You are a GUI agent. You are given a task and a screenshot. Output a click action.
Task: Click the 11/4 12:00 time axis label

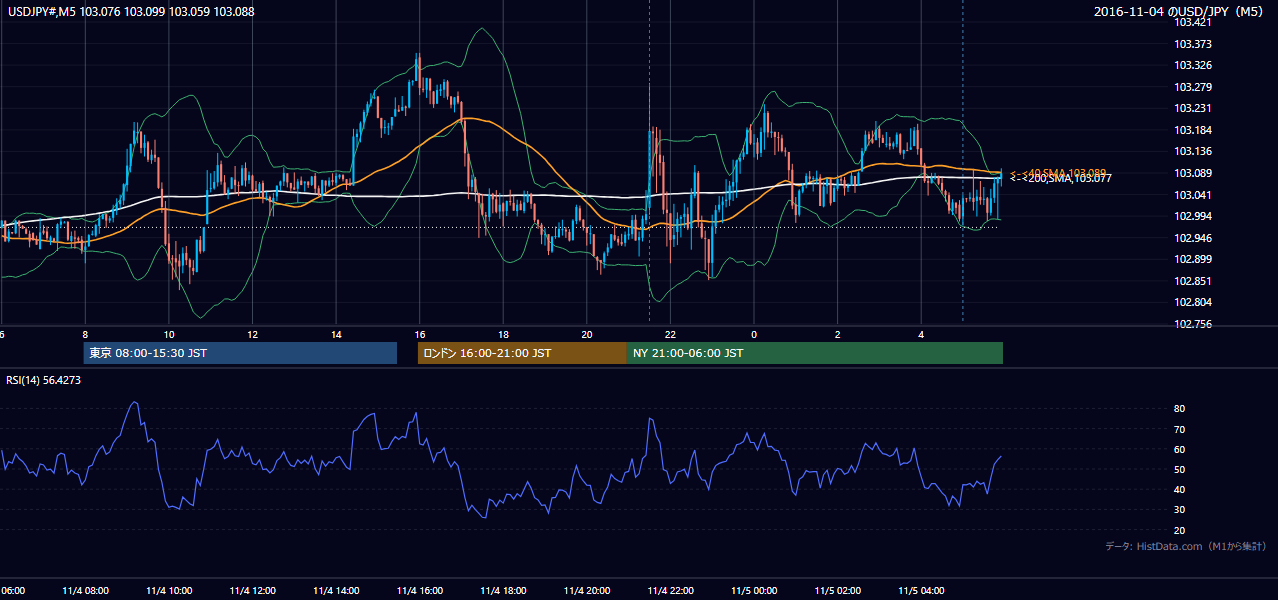[252, 591]
